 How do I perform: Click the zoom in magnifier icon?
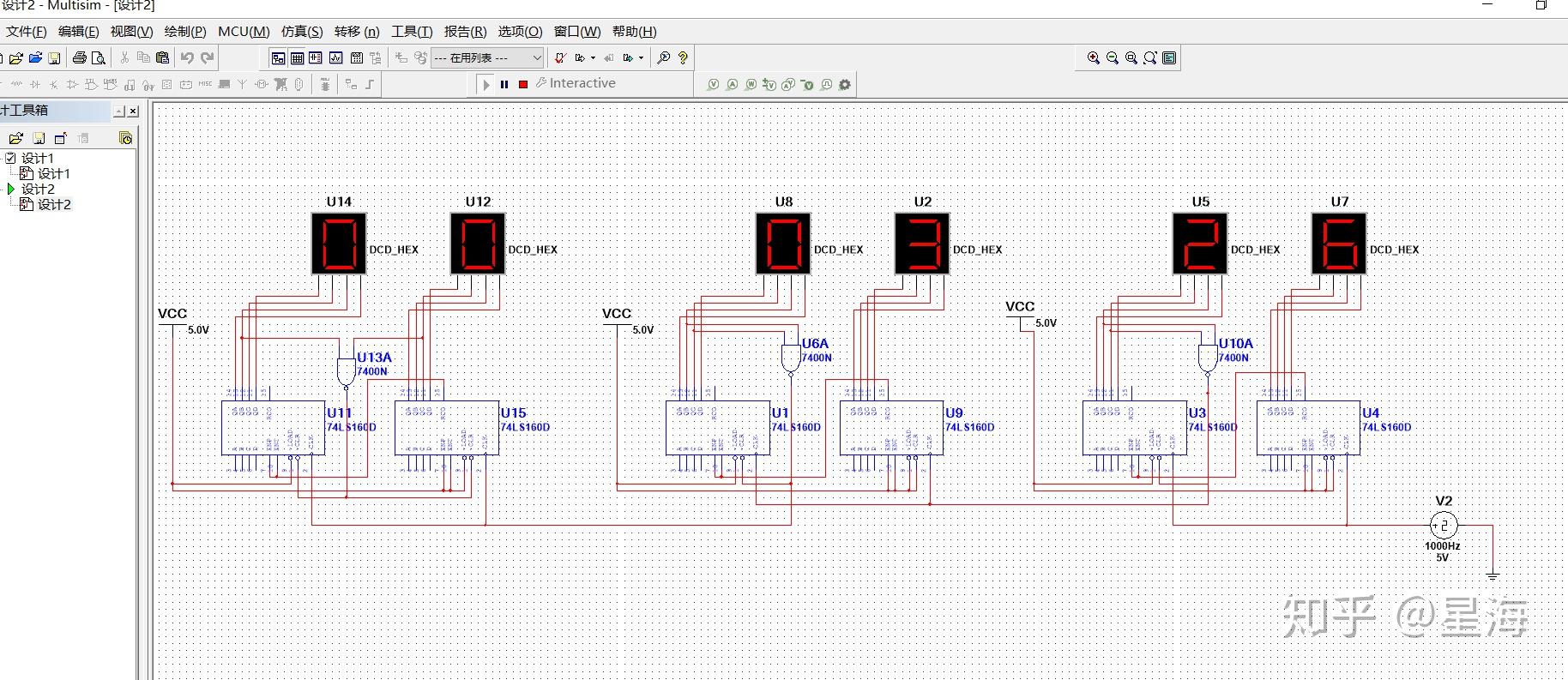click(1094, 58)
